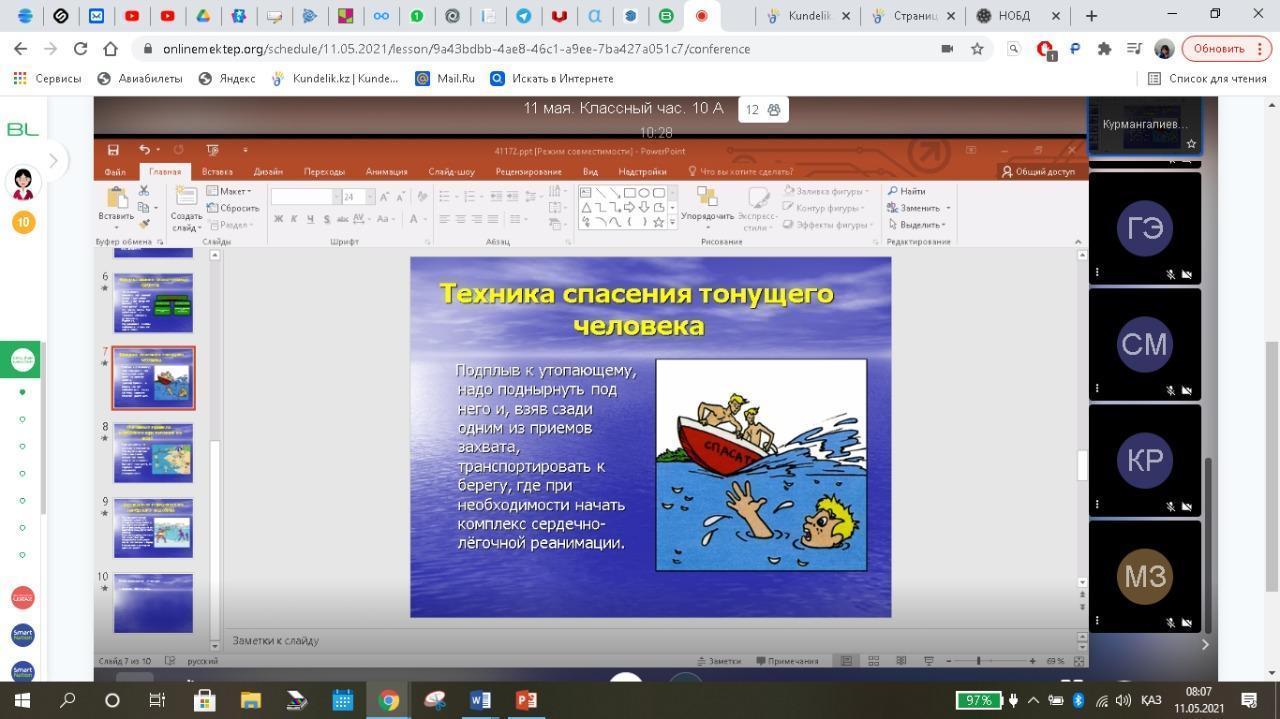This screenshot has width=1280, height=719.
Task: Toggle bold formatting Ж button
Action: point(279,219)
